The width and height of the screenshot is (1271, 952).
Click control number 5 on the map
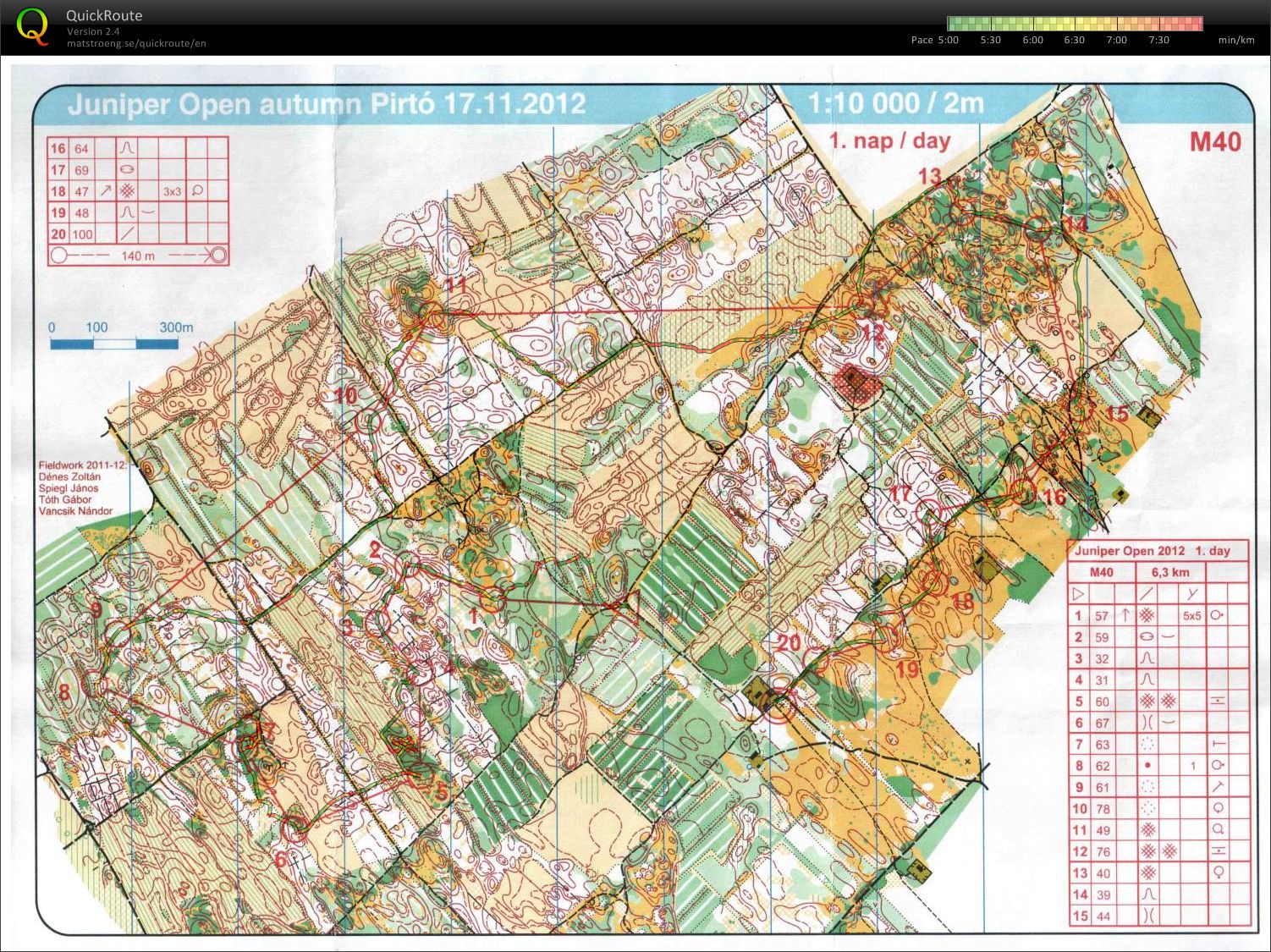coord(441,792)
